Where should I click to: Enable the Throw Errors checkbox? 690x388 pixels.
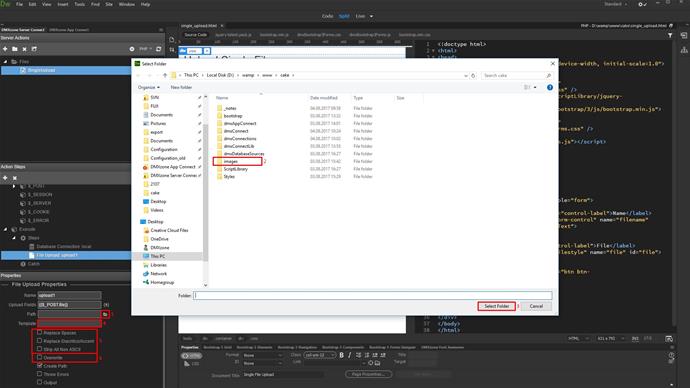click(x=40, y=374)
